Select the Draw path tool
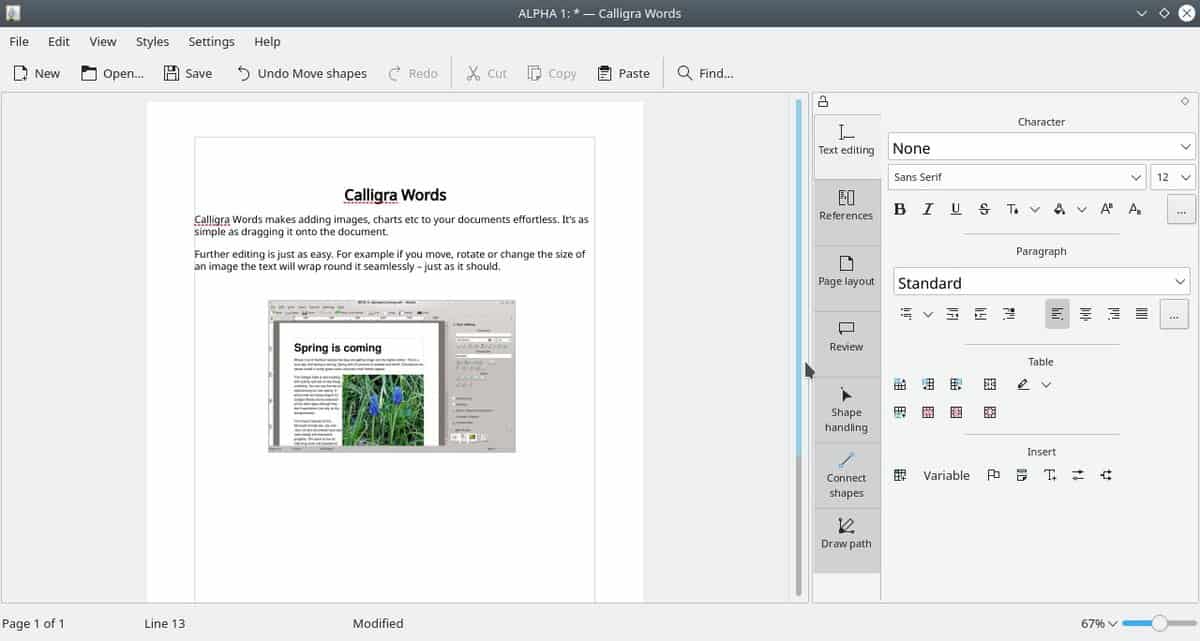Viewport: 1200px width, 641px height. [x=846, y=535]
